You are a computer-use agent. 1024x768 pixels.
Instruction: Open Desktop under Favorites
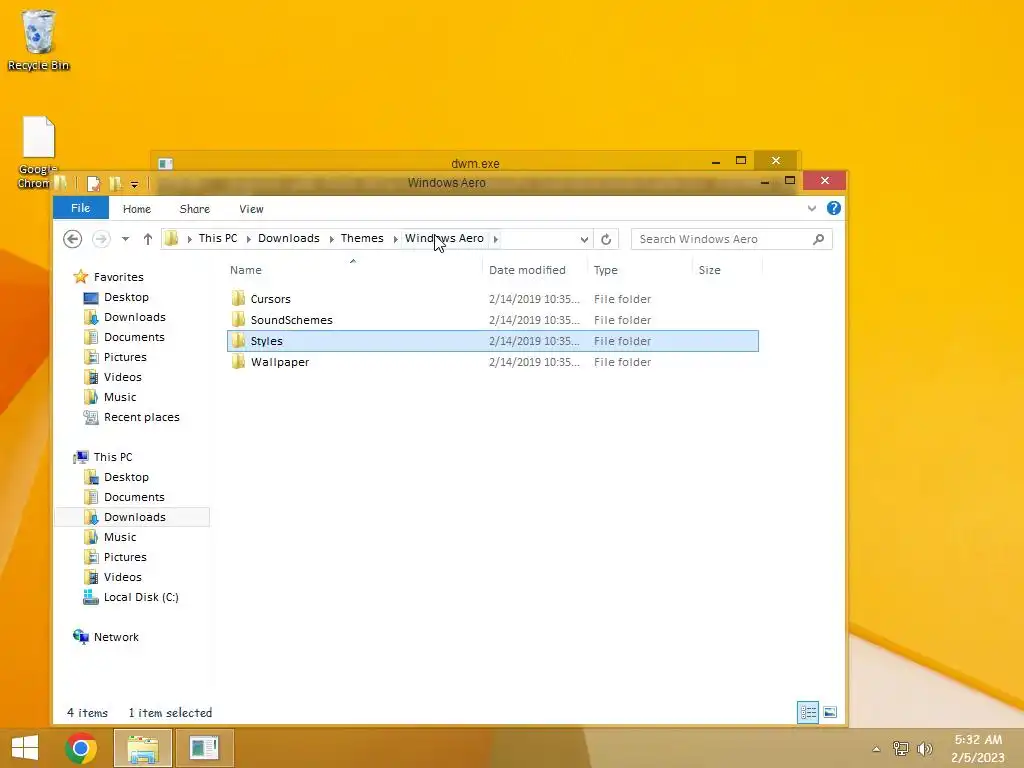point(126,297)
